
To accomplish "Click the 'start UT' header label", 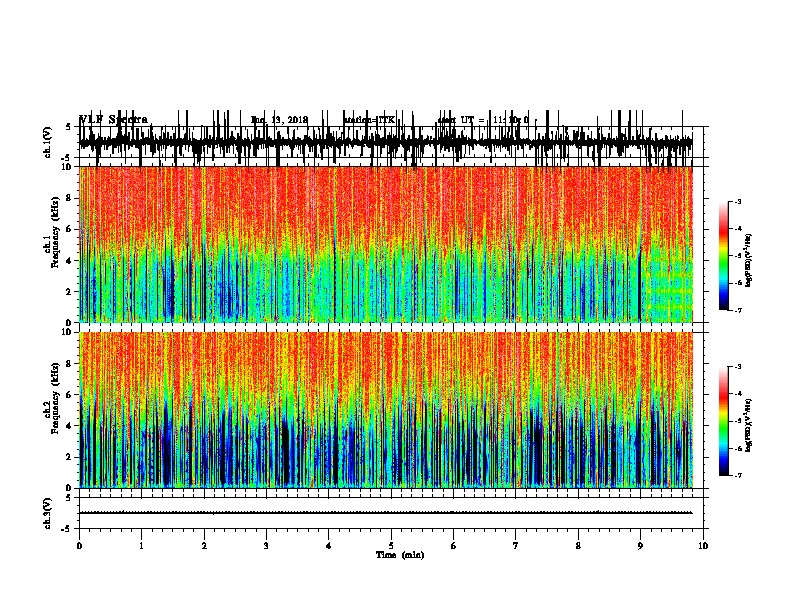I will tap(456, 120).
